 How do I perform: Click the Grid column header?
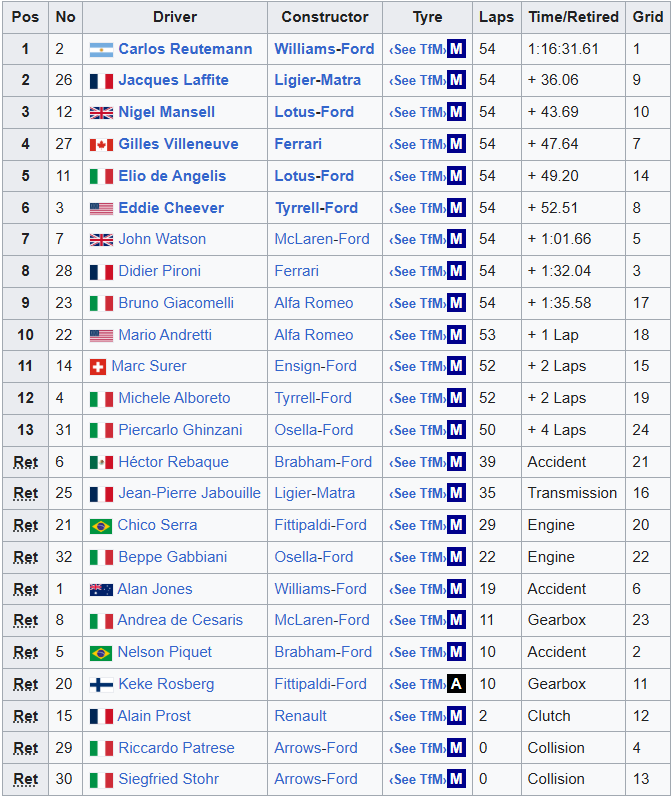point(648,17)
